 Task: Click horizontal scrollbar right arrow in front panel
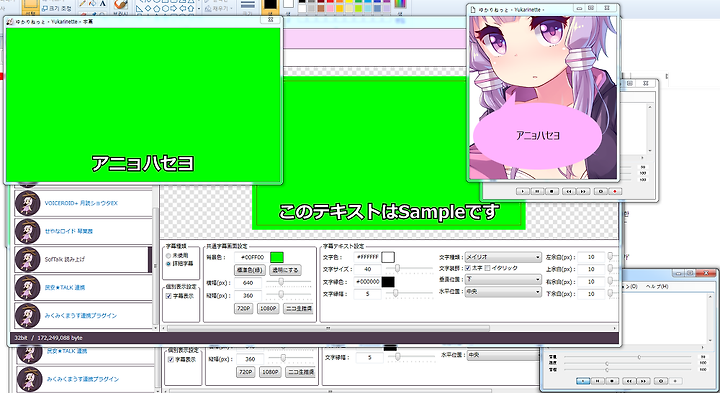(614, 328)
